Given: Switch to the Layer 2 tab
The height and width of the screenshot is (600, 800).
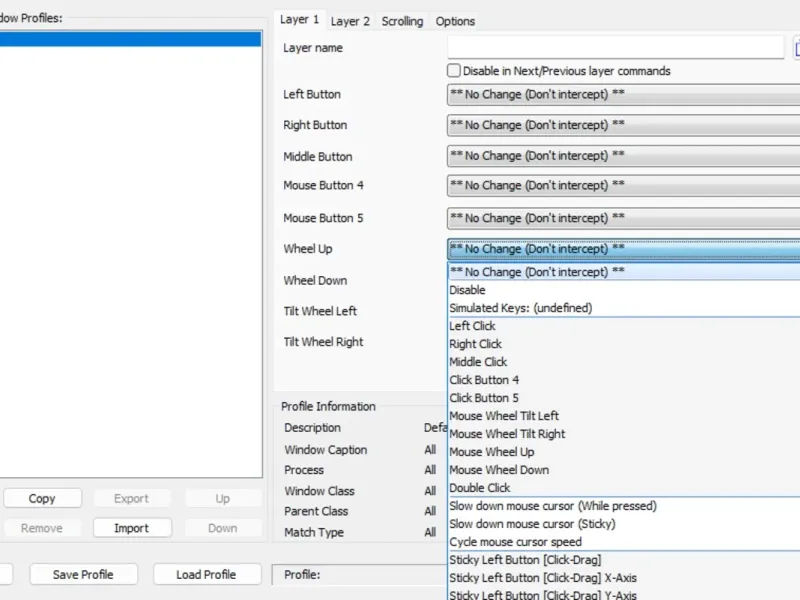Looking at the screenshot, I should pyautogui.click(x=350, y=21).
